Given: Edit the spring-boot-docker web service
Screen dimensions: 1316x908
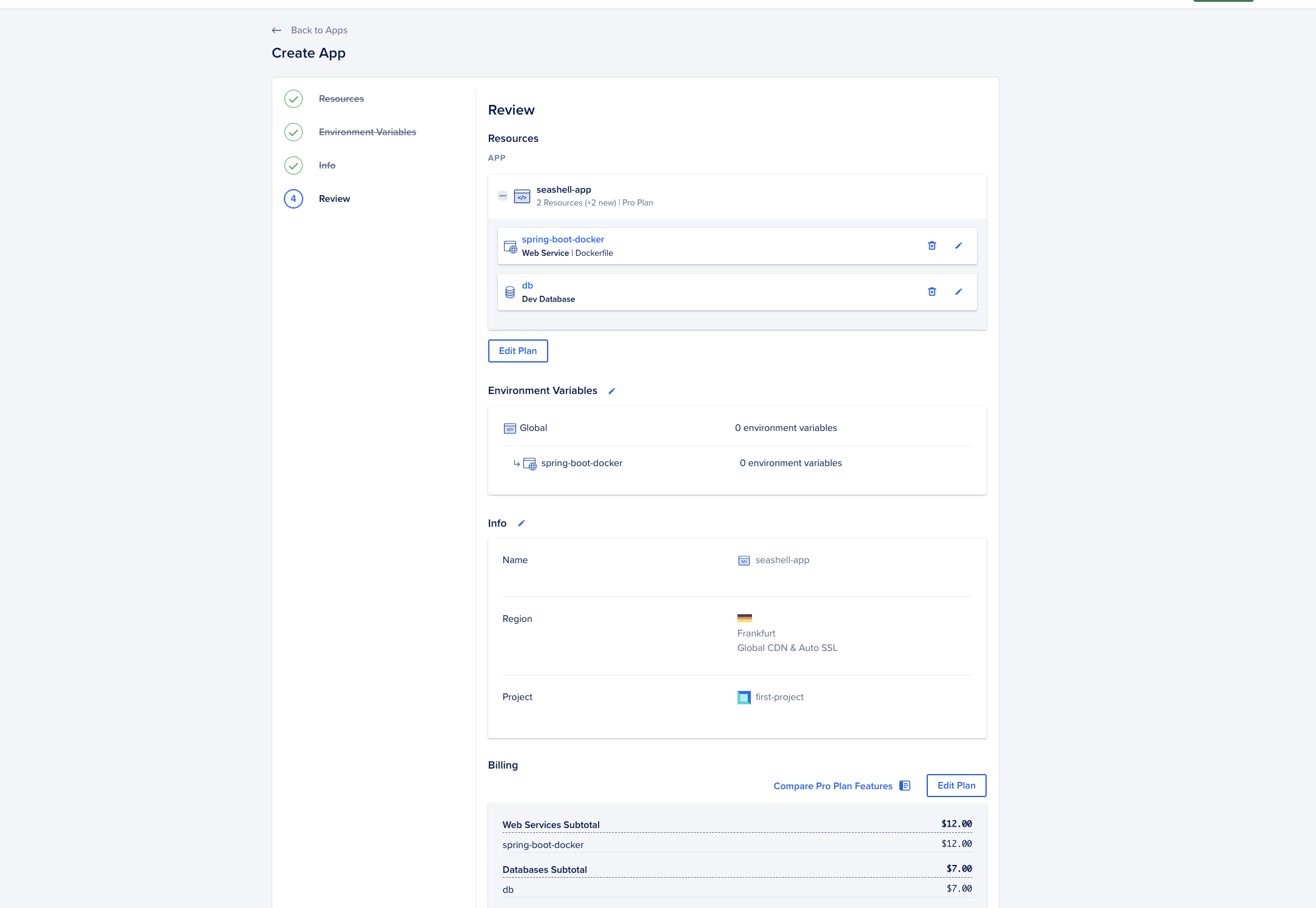Looking at the screenshot, I should tap(959, 245).
